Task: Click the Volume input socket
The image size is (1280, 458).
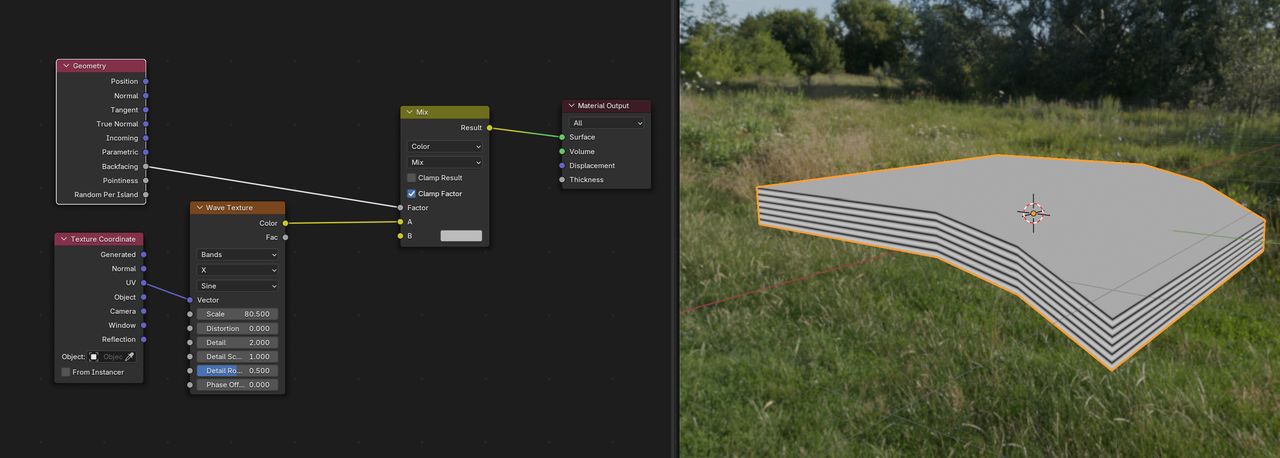Action: (562, 151)
